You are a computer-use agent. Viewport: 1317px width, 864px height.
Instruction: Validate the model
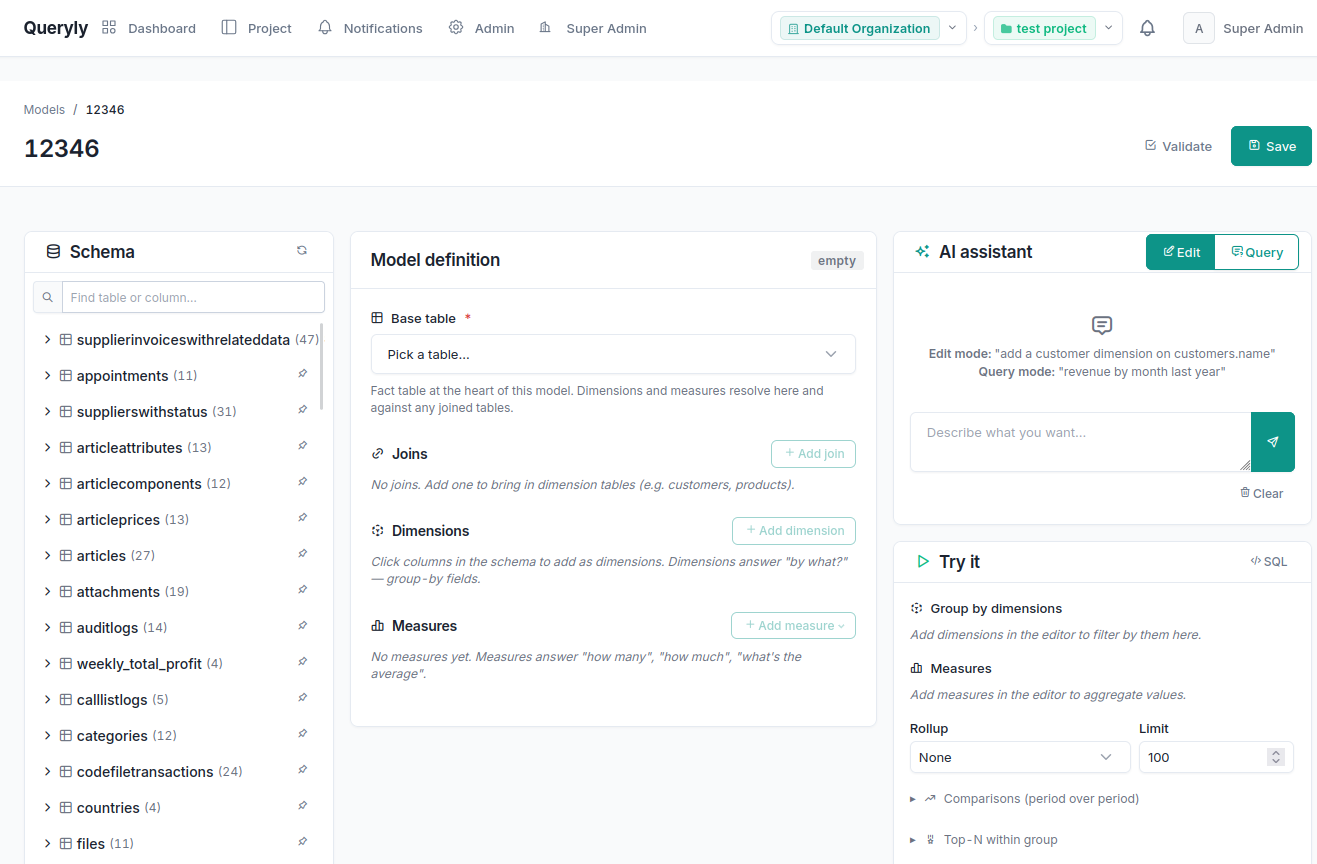tap(1178, 146)
